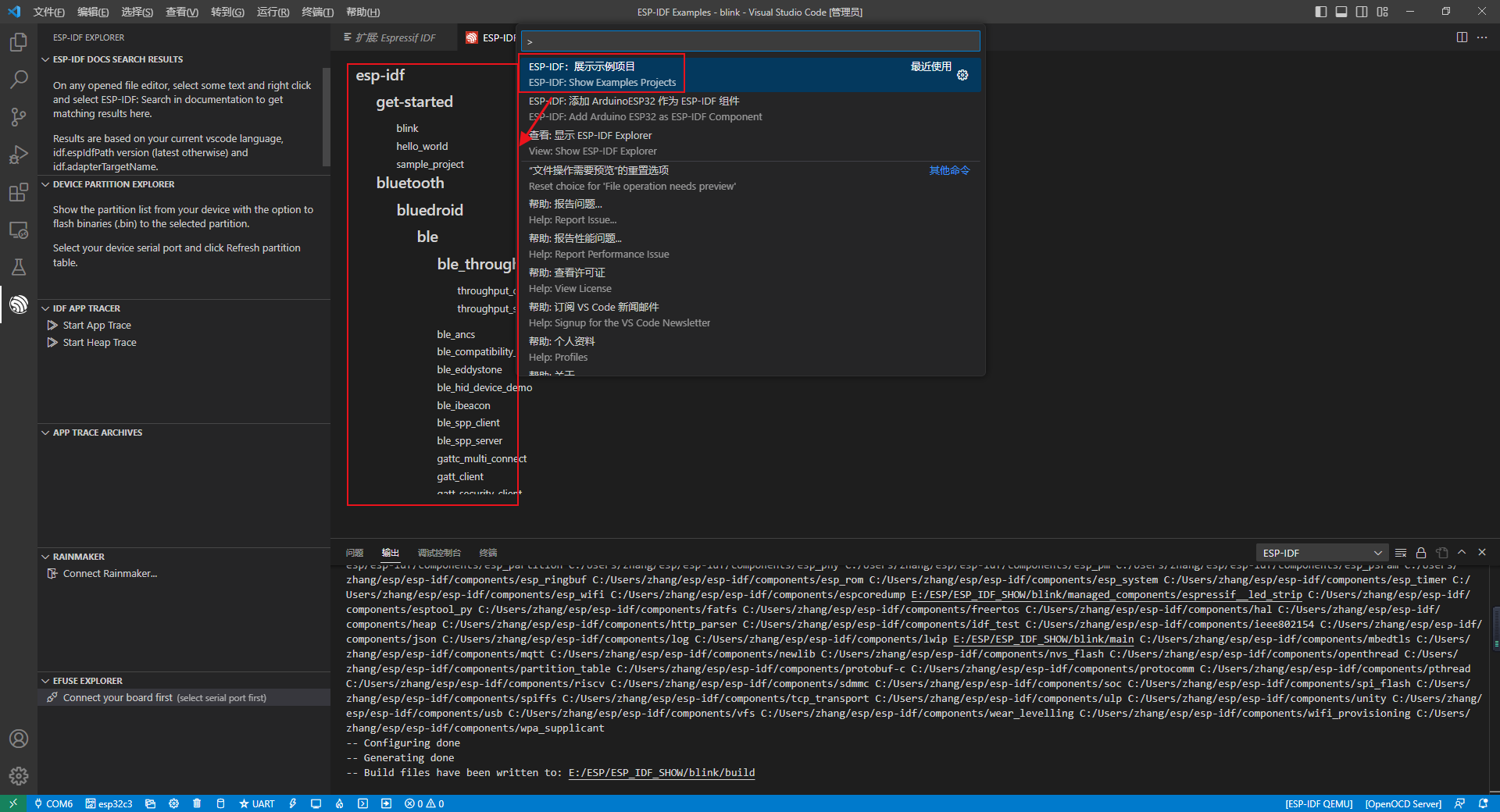Open the Search view in activity bar
Viewport: 1500px width, 812px height.
pyautogui.click(x=19, y=80)
